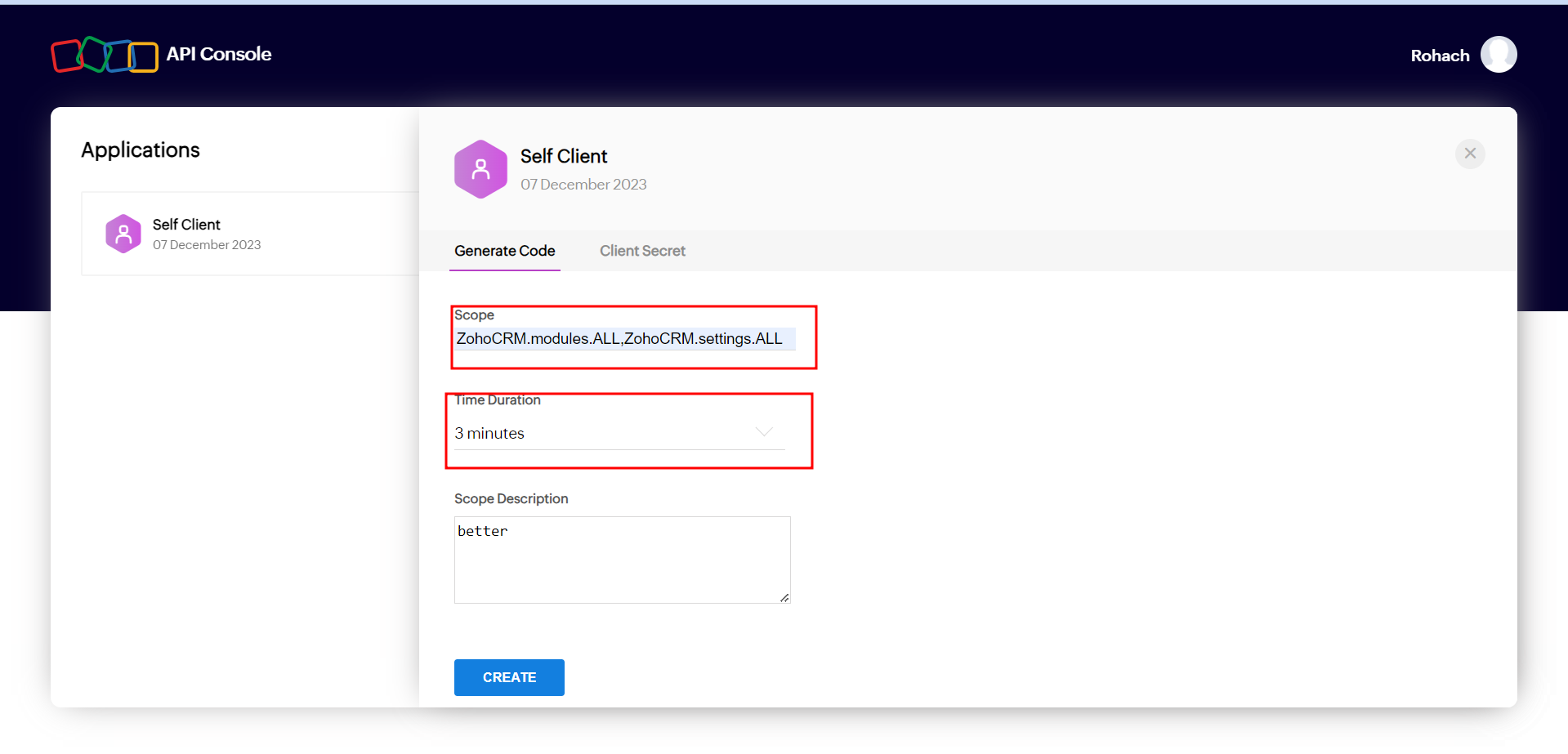Close the Self Client details panel
The image size is (1568, 754).
(x=1470, y=154)
